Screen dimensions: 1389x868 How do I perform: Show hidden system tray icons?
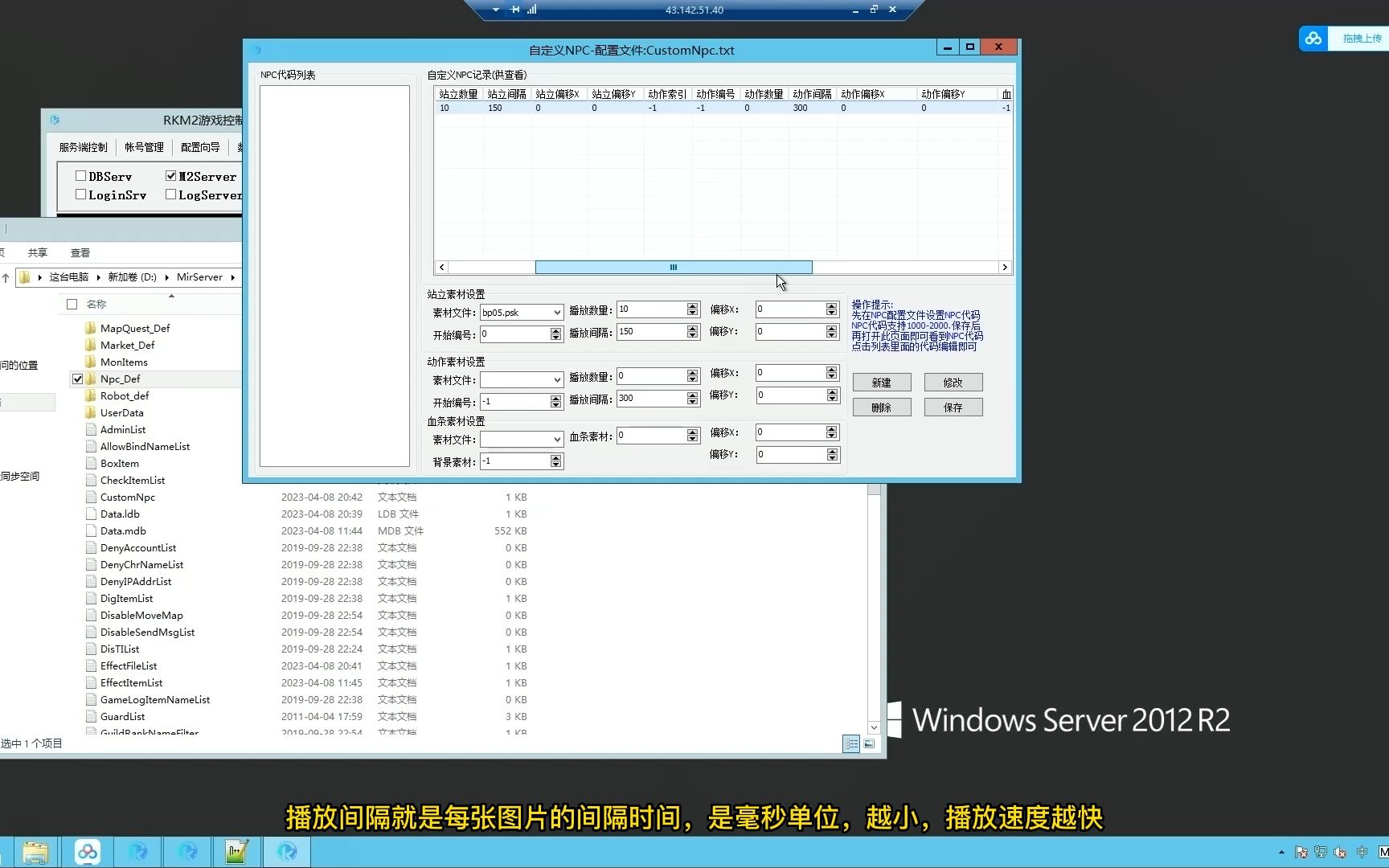pos(1281,852)
